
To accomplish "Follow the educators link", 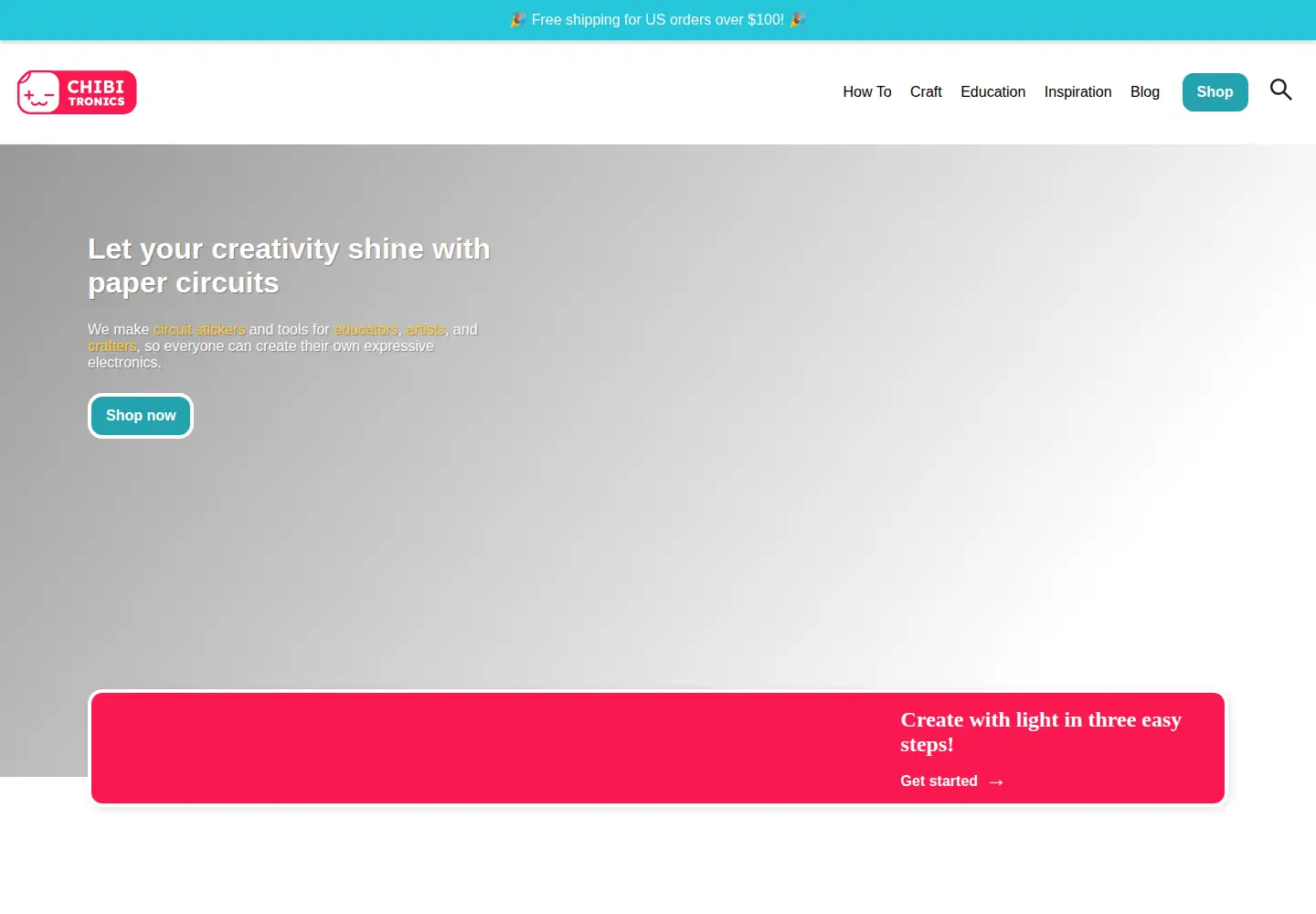I will click(x=366, y=329).
